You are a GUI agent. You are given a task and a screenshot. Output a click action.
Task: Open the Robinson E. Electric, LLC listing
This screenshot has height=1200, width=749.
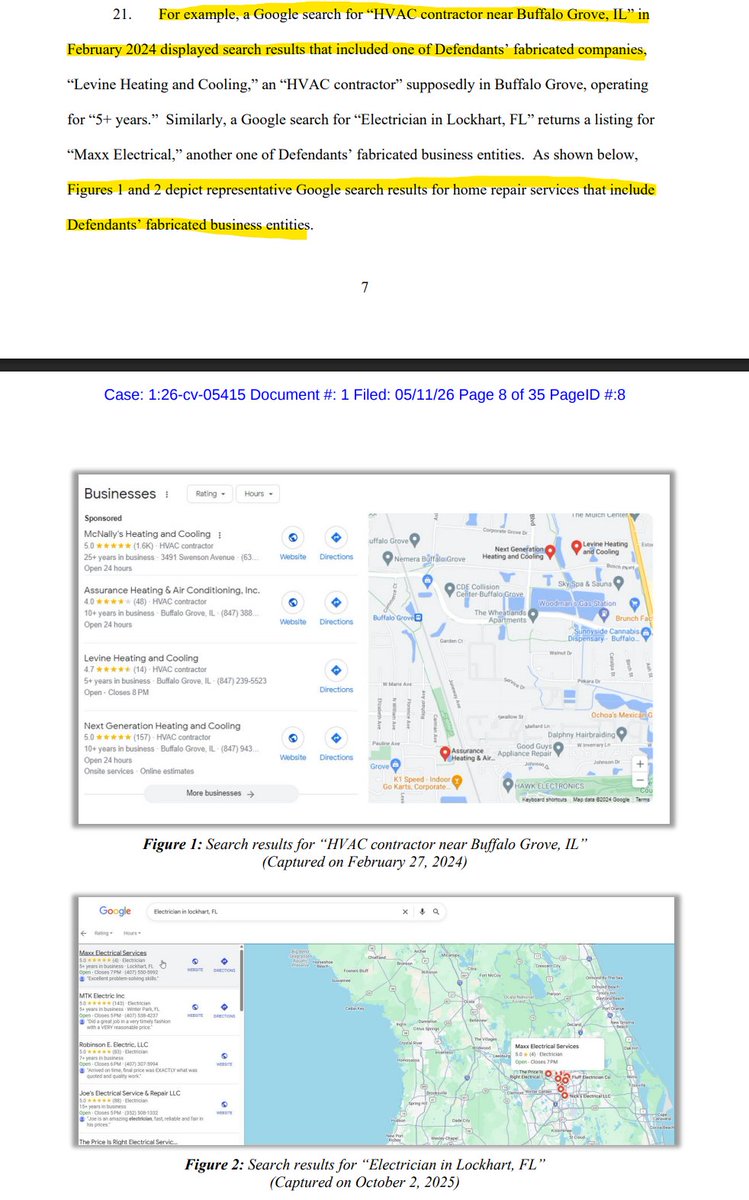[114, 1045]
